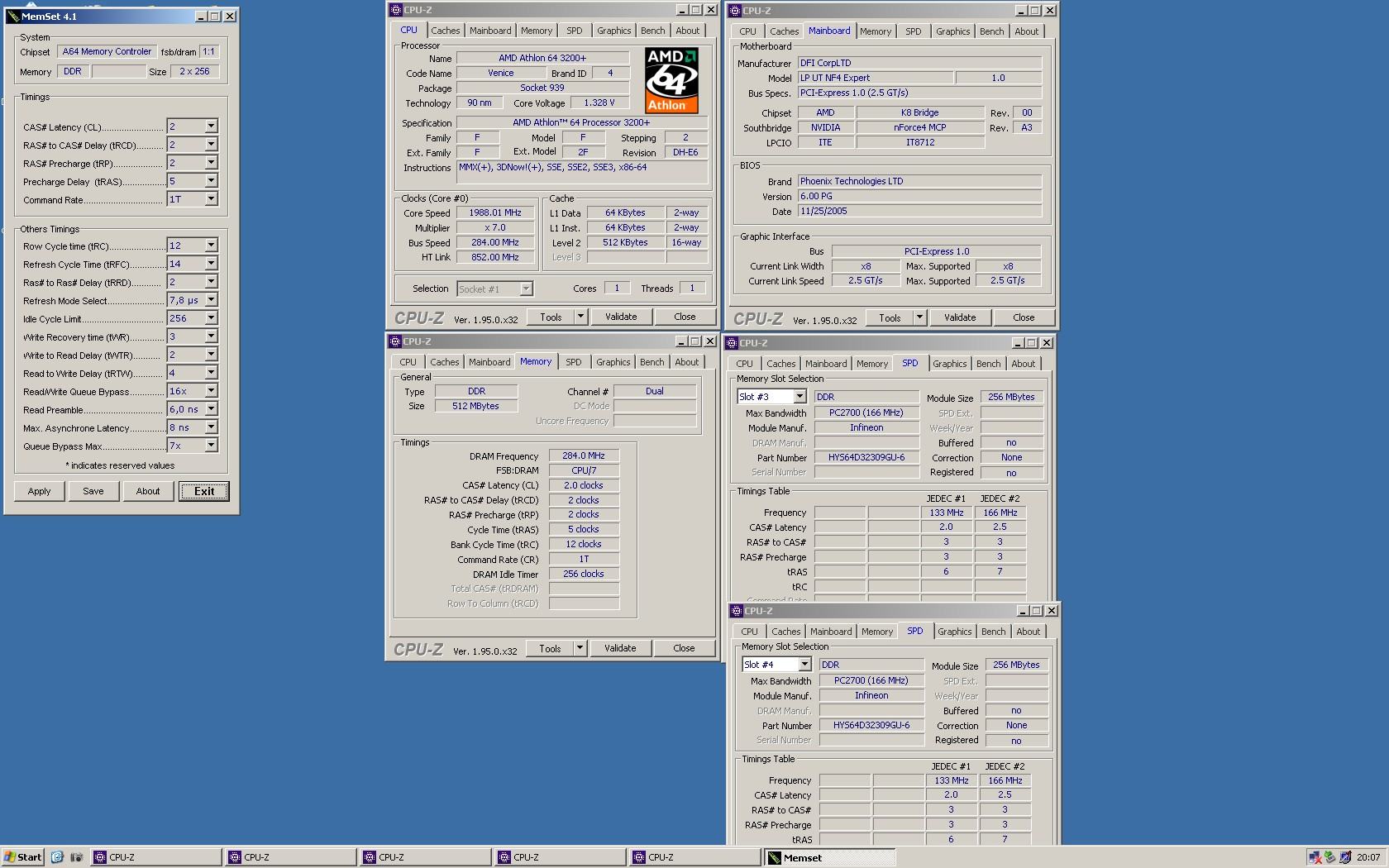Click the 2 x 256 size field
The width and height of the screenshot is (1389, 868).
[194, 71]
